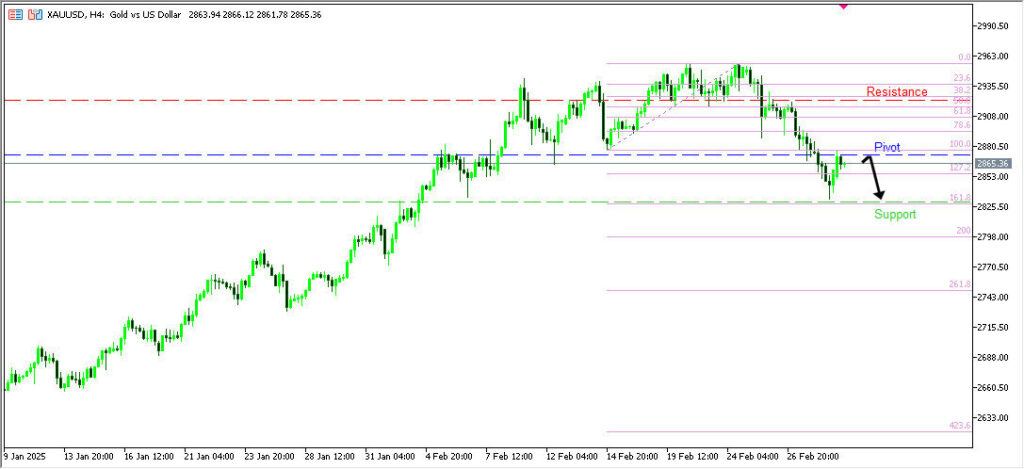Click the 261.8 Fibonacci level label

959,285
